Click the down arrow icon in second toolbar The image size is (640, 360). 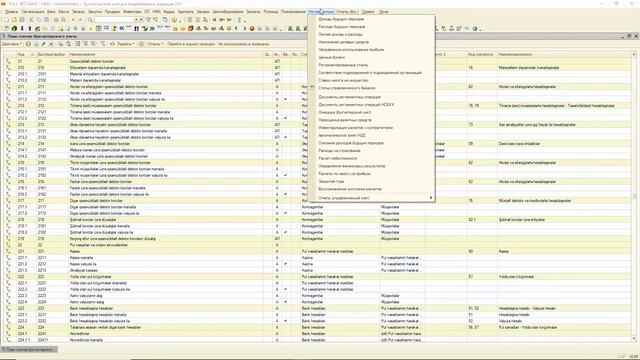[x=22, y=28]
